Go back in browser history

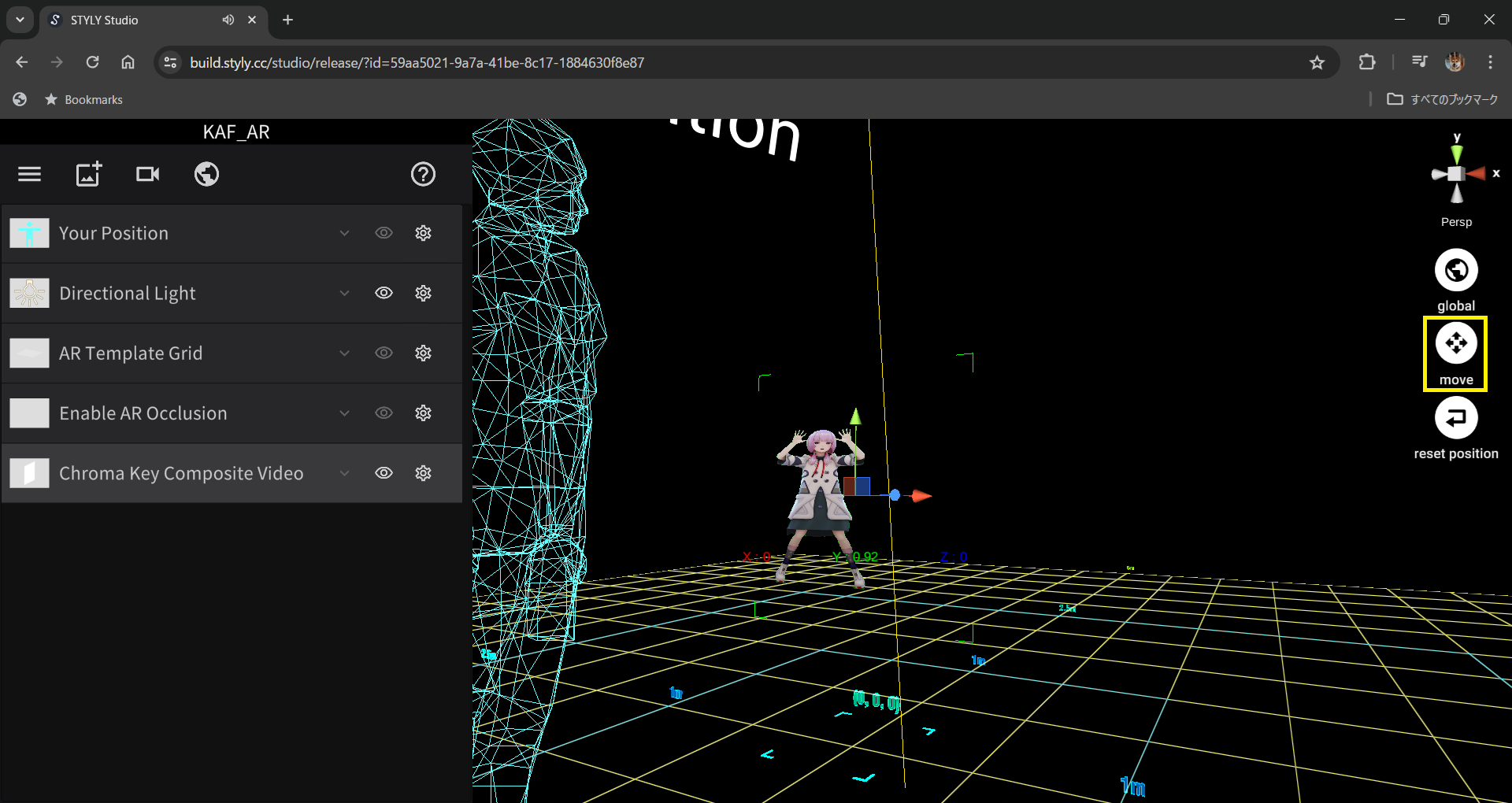21,62
